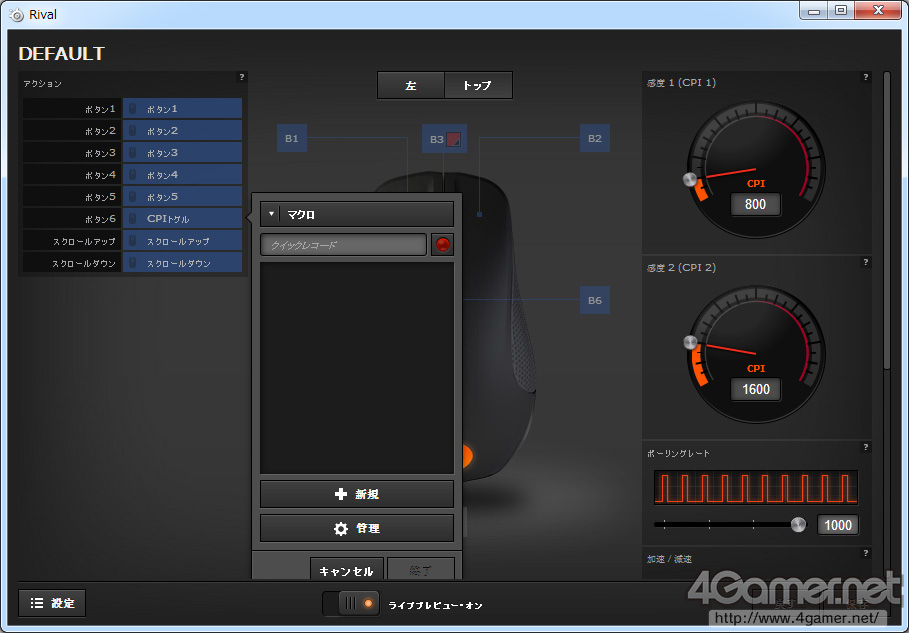
Task: Toggle the ライブプレビュー switch
Action: (351, 603)
